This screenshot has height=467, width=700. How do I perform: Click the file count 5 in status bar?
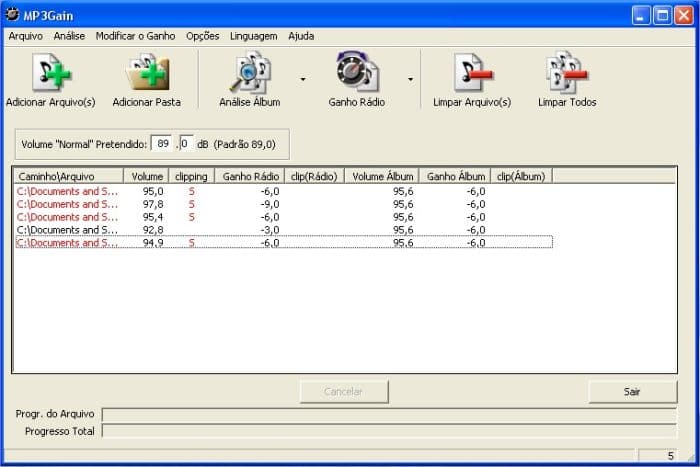pyautogui.click(x=671, y=456)
